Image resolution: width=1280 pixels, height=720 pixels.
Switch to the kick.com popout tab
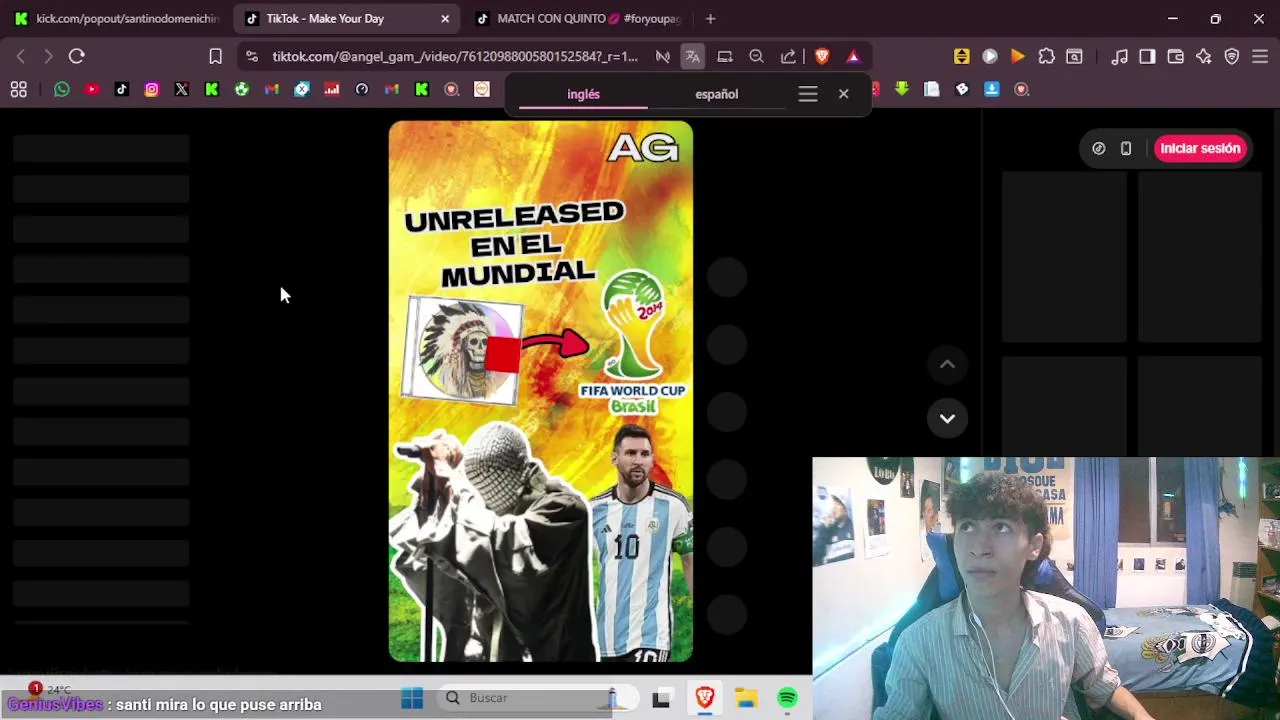(x=116, y=18)
